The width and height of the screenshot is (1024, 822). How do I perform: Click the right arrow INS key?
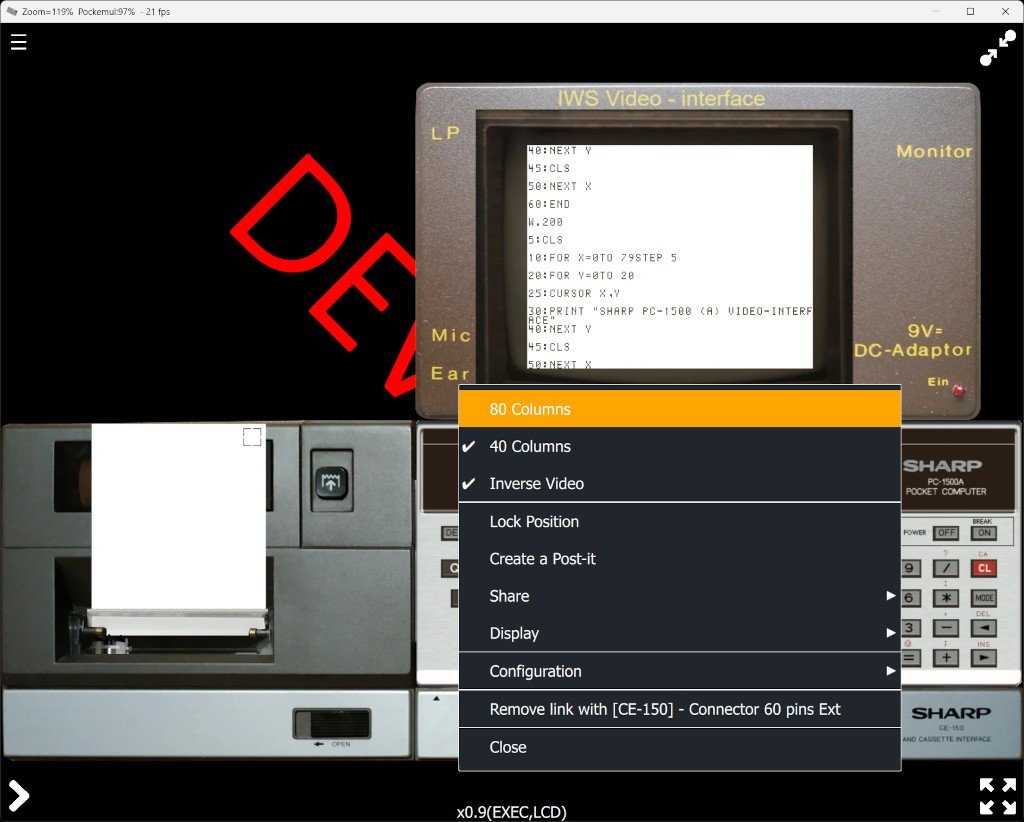click(984, 658)
